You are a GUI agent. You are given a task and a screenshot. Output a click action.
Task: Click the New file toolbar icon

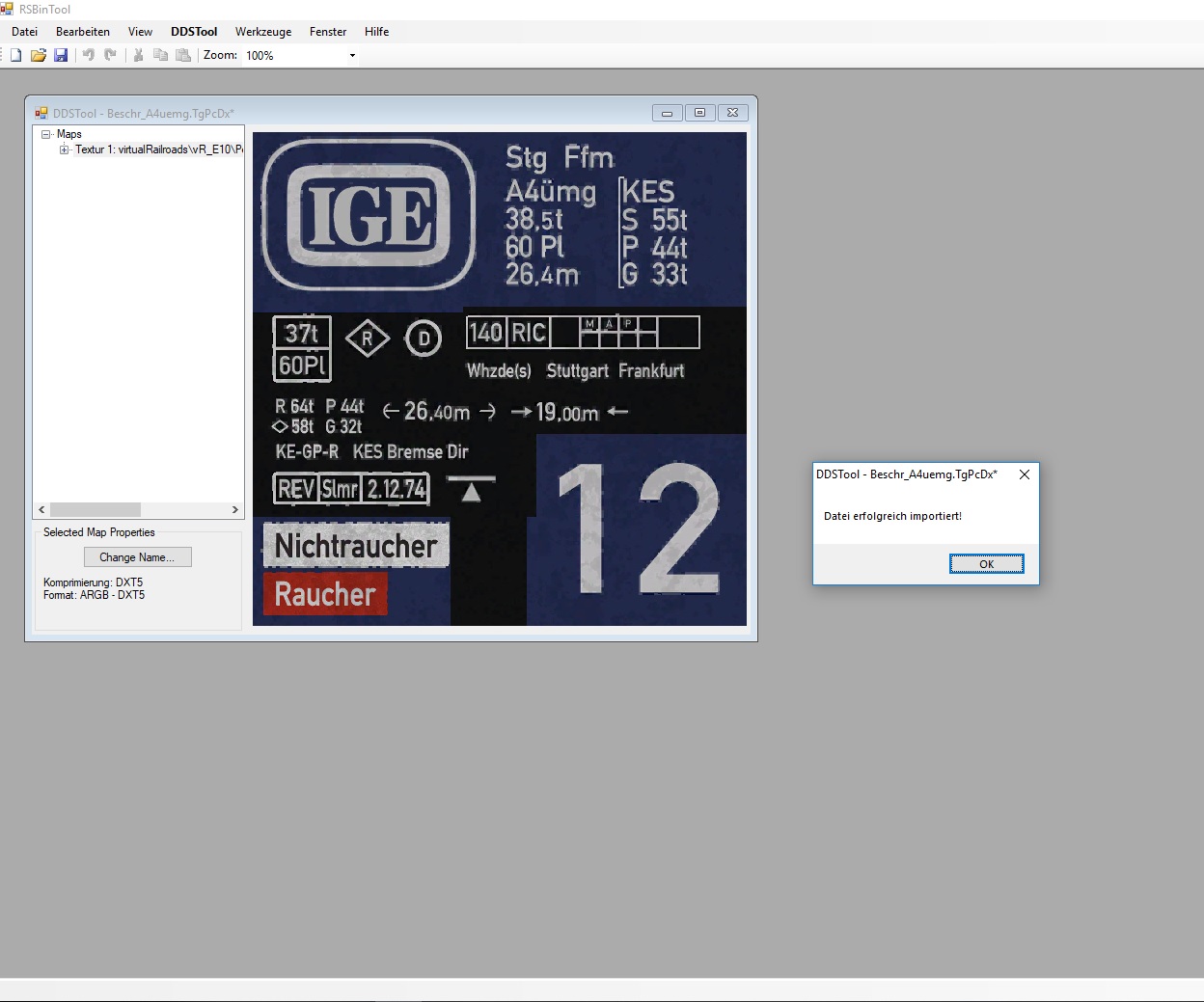coord(15,55)
